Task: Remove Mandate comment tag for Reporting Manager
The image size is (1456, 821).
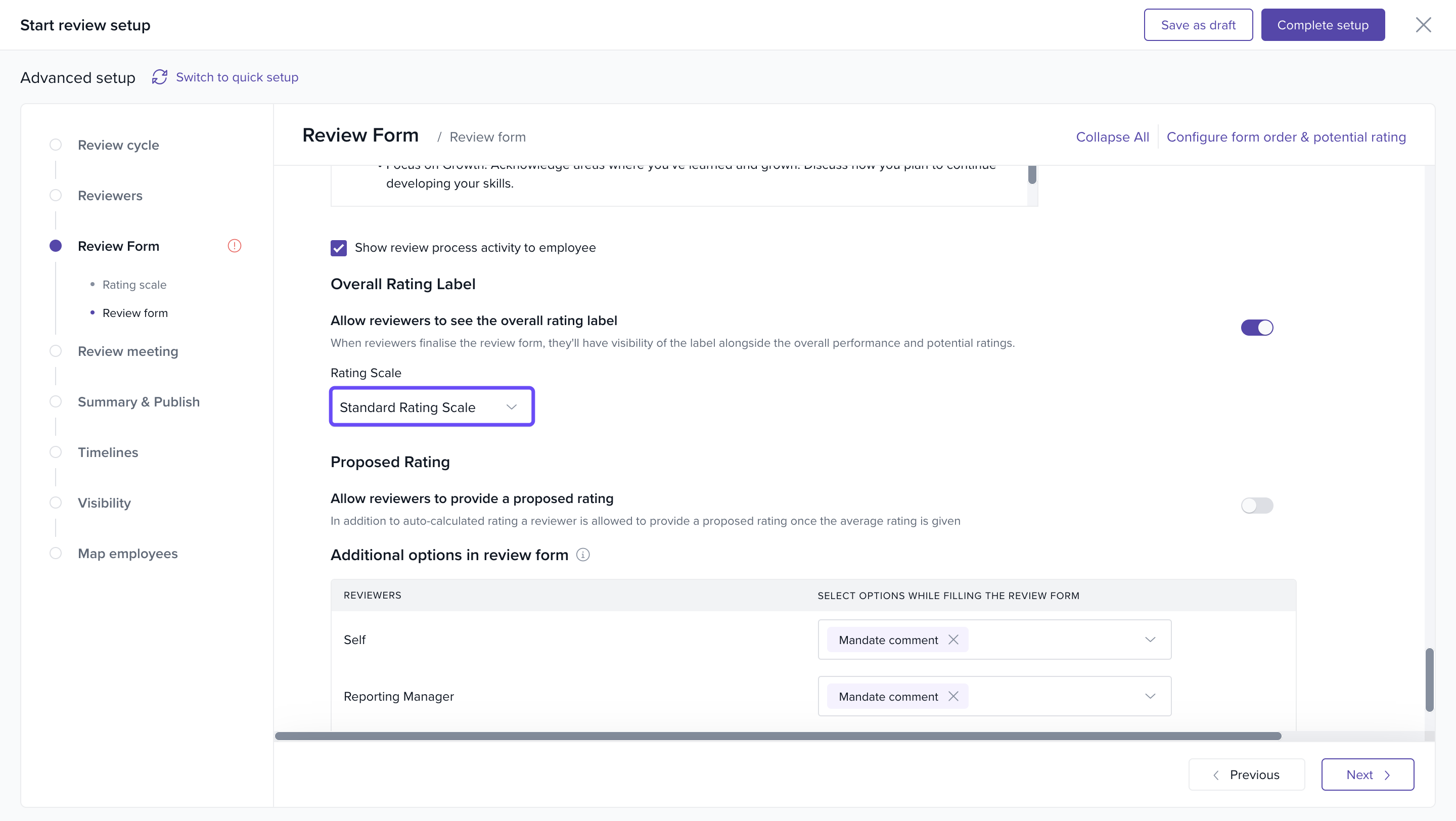Action: 953,696
